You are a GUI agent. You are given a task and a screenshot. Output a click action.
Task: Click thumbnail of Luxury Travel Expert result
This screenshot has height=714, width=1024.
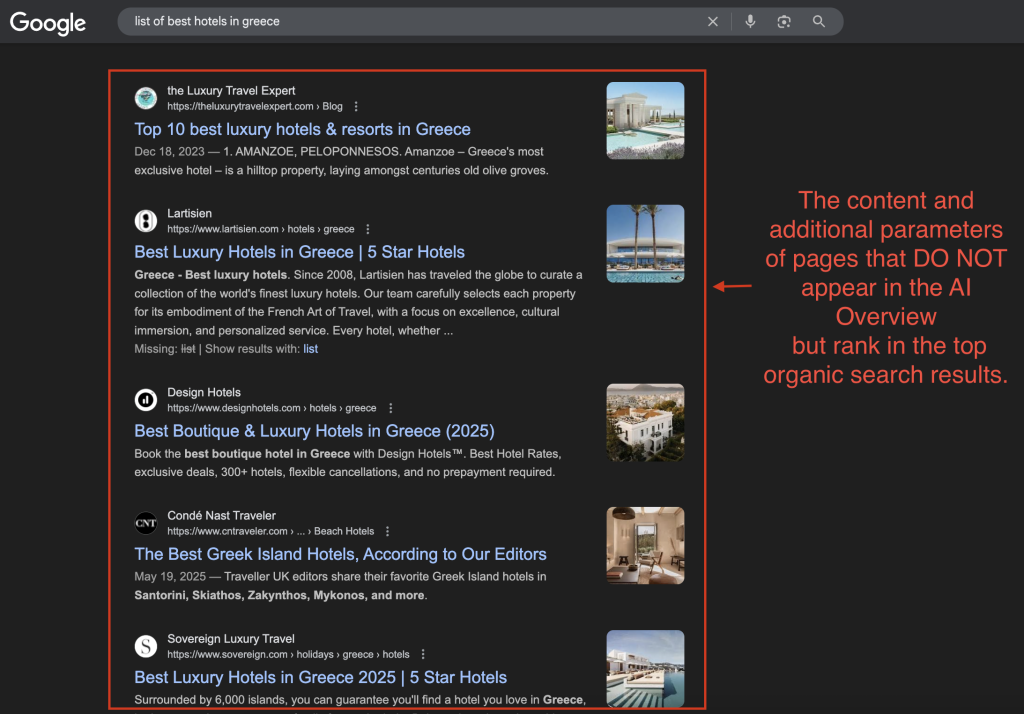(645, 121)
